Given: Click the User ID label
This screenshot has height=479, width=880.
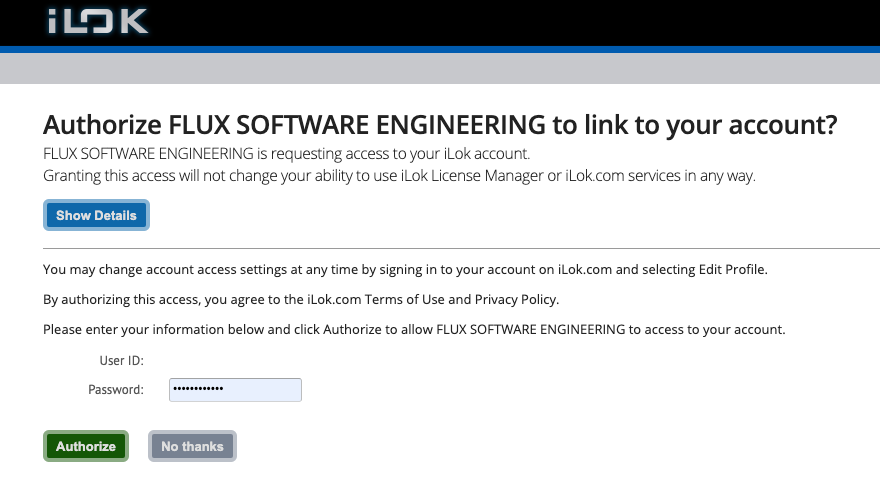Looking at the screenshot, I should [122, 361].
